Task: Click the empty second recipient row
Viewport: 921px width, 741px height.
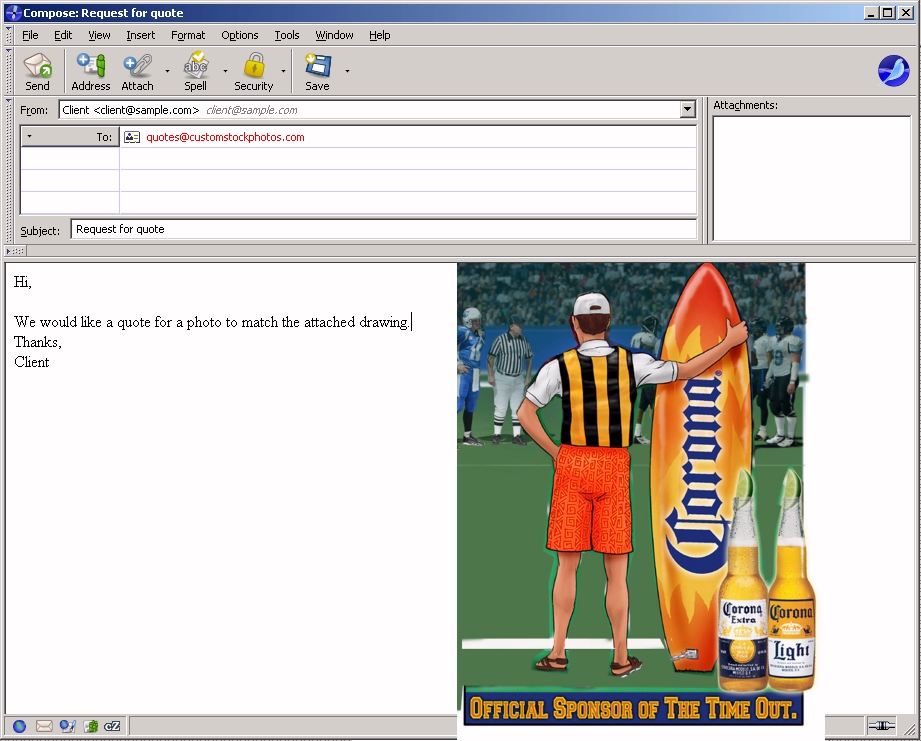Action: [x=408, y=159]
